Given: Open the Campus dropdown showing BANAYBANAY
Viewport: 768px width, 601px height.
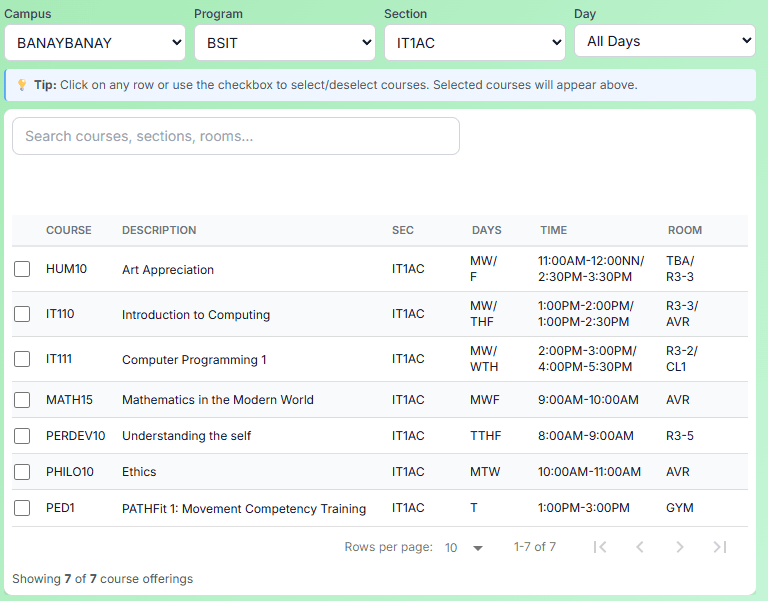Looking at the screenshot, I should click(95, 43).
